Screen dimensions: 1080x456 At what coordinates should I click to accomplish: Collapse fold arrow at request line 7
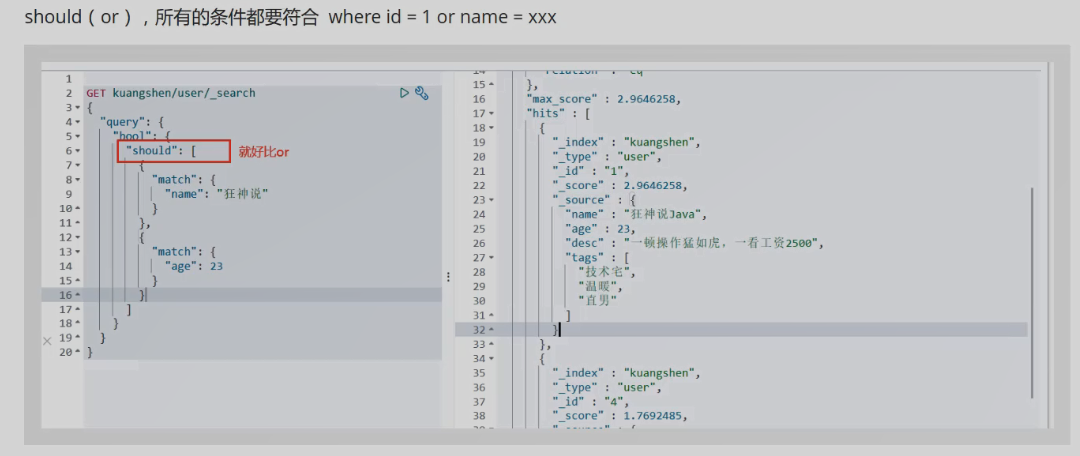pyautogui.click(x=77, y=165)
